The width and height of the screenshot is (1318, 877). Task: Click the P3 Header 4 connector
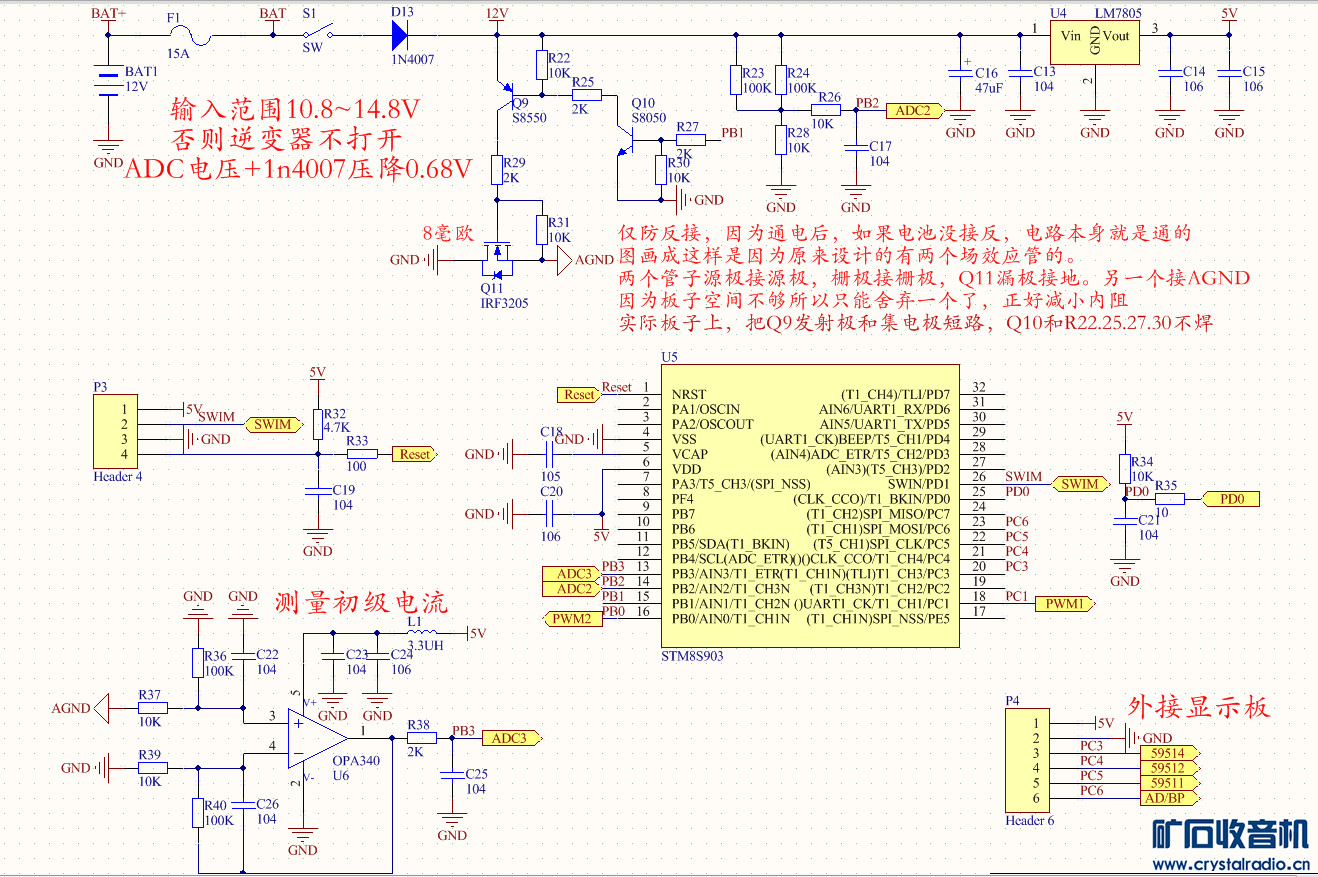(116, 432)
